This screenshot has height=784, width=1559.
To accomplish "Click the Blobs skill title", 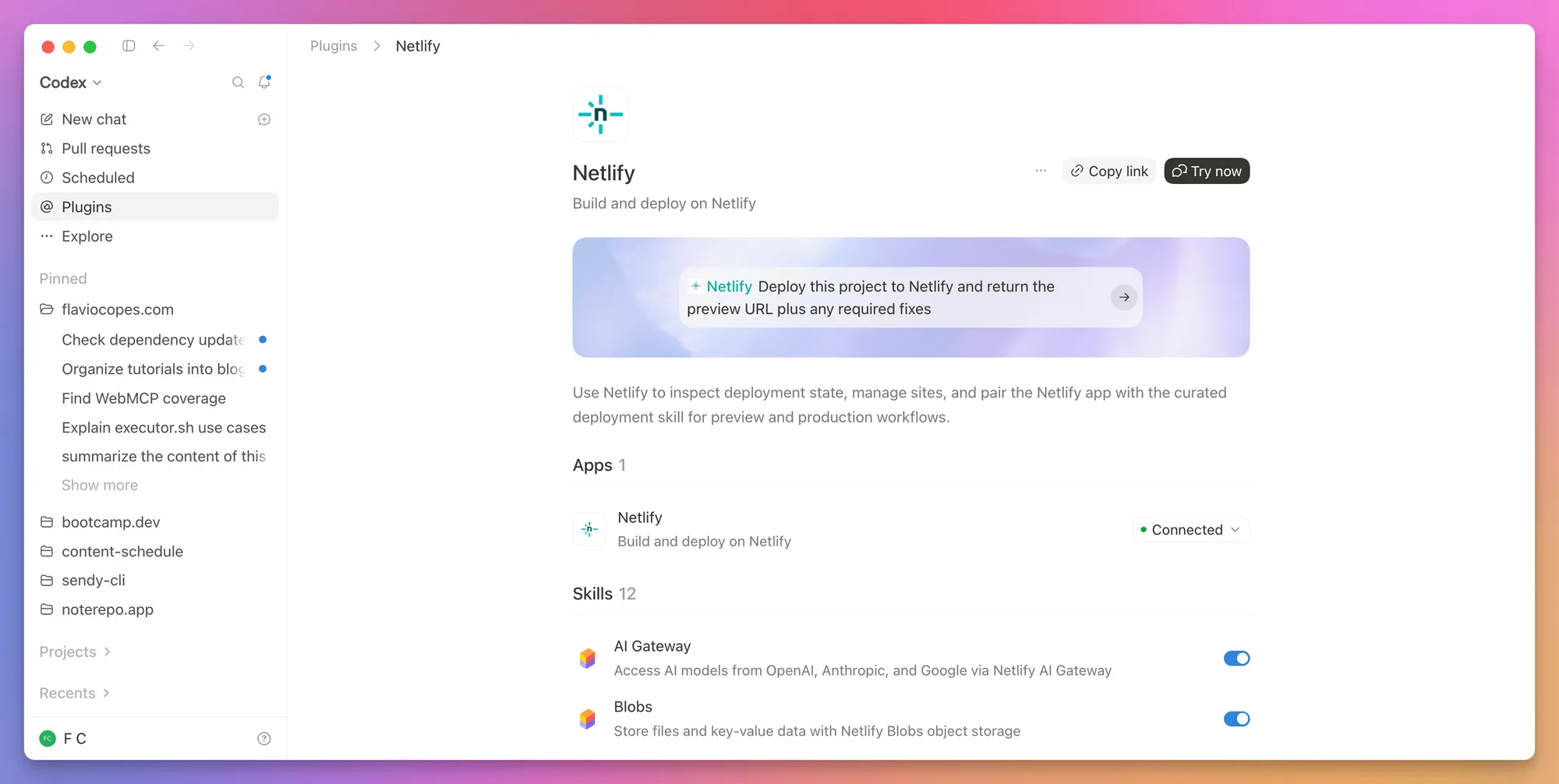I will [x=633, y=707].
